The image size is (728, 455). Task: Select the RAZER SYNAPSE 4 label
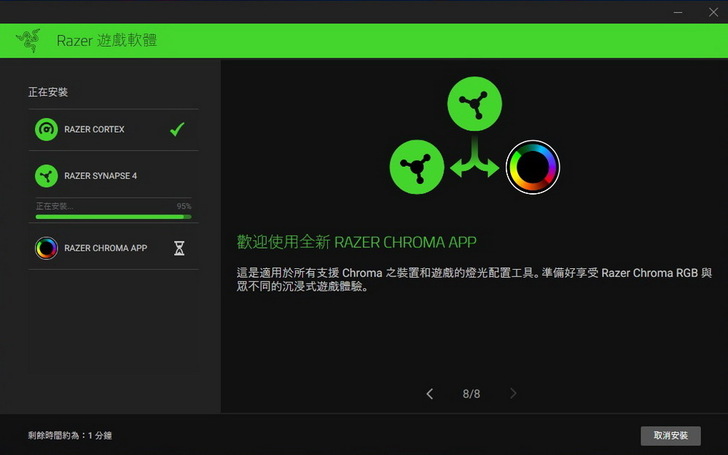(x=100, y=176)
